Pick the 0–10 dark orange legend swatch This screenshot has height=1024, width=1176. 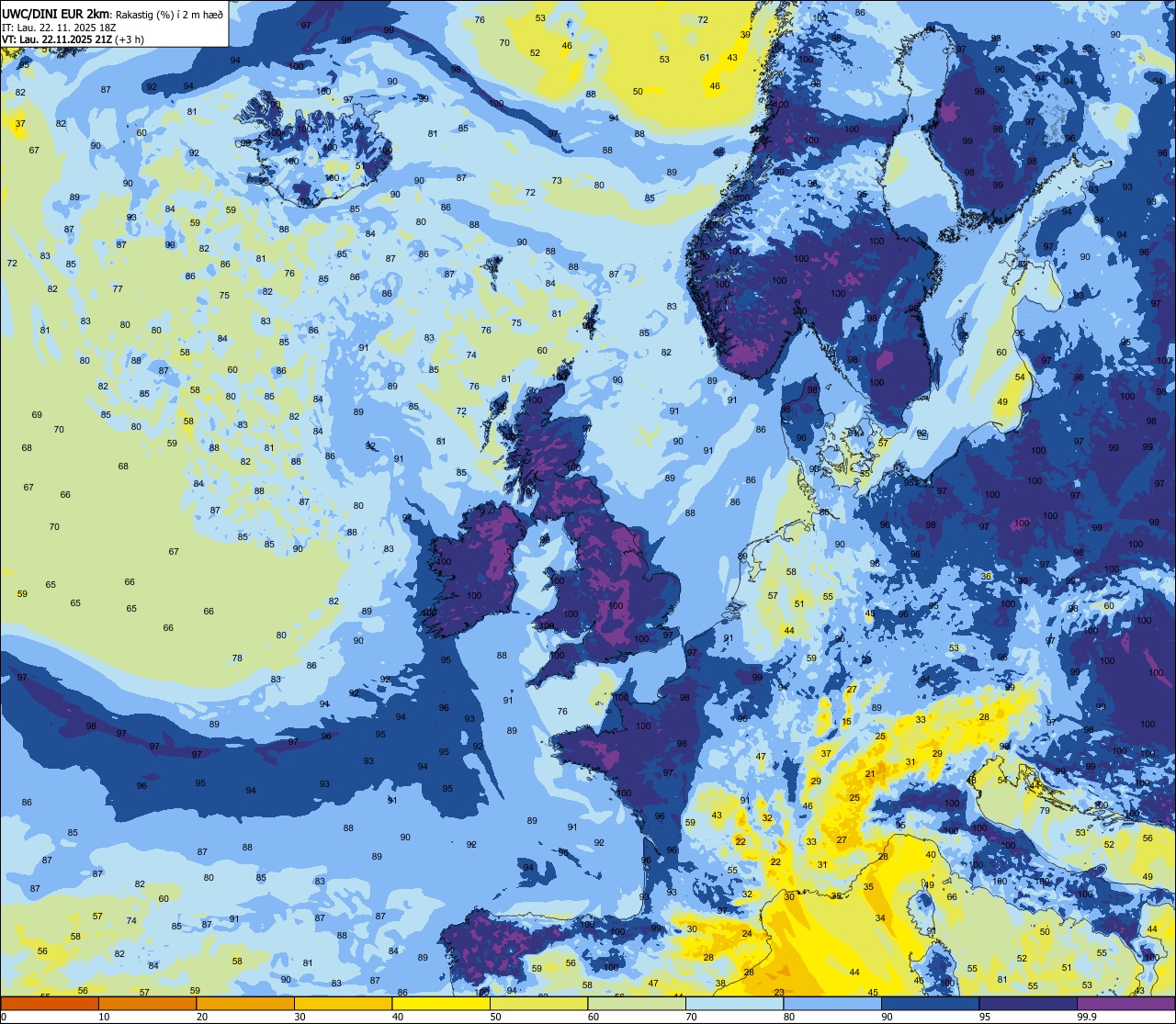tap(50, 1004)
